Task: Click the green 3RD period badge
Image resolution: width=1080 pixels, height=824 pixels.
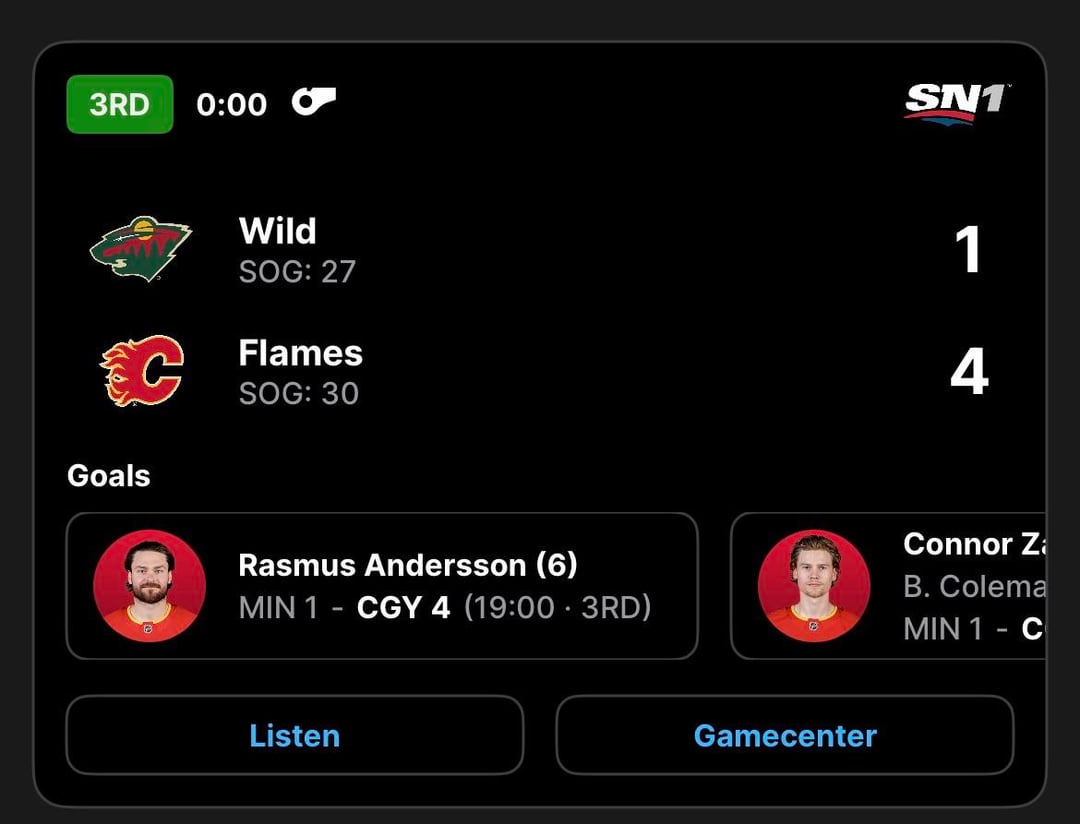Action: 119,104
